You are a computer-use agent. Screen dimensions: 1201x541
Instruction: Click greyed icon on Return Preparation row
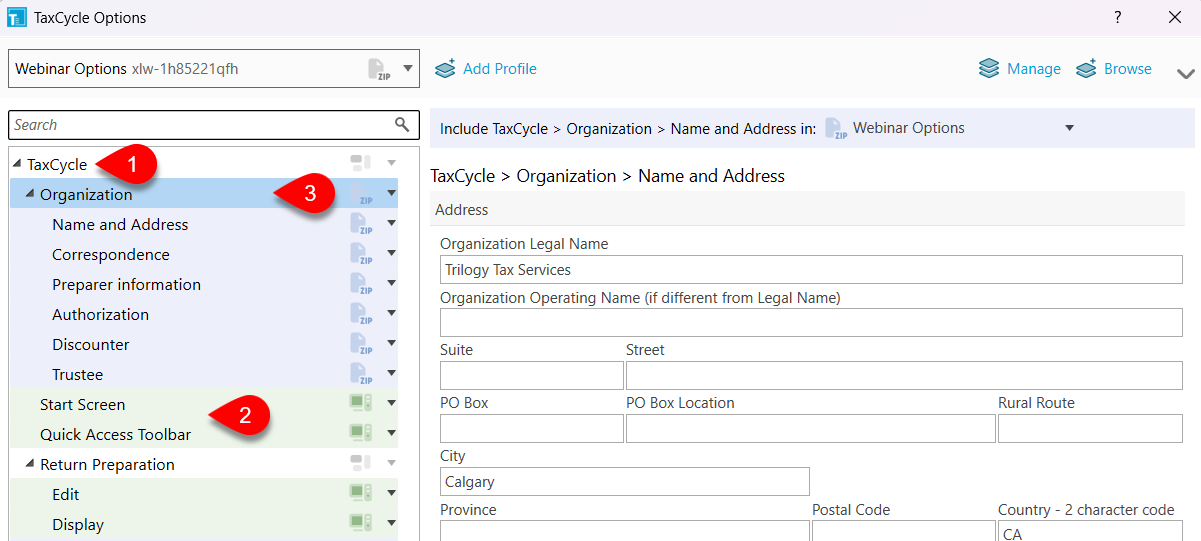click(360, 463)
